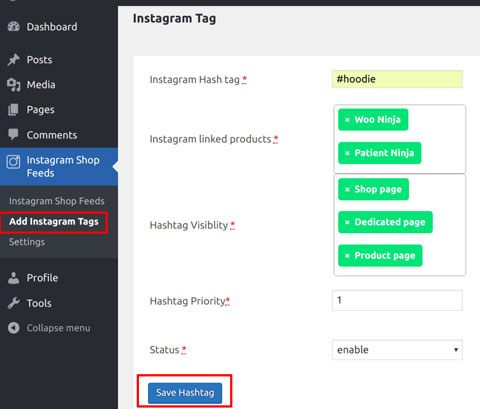
Task: Click the Tools wrench icon
Action: coord(13,303)
